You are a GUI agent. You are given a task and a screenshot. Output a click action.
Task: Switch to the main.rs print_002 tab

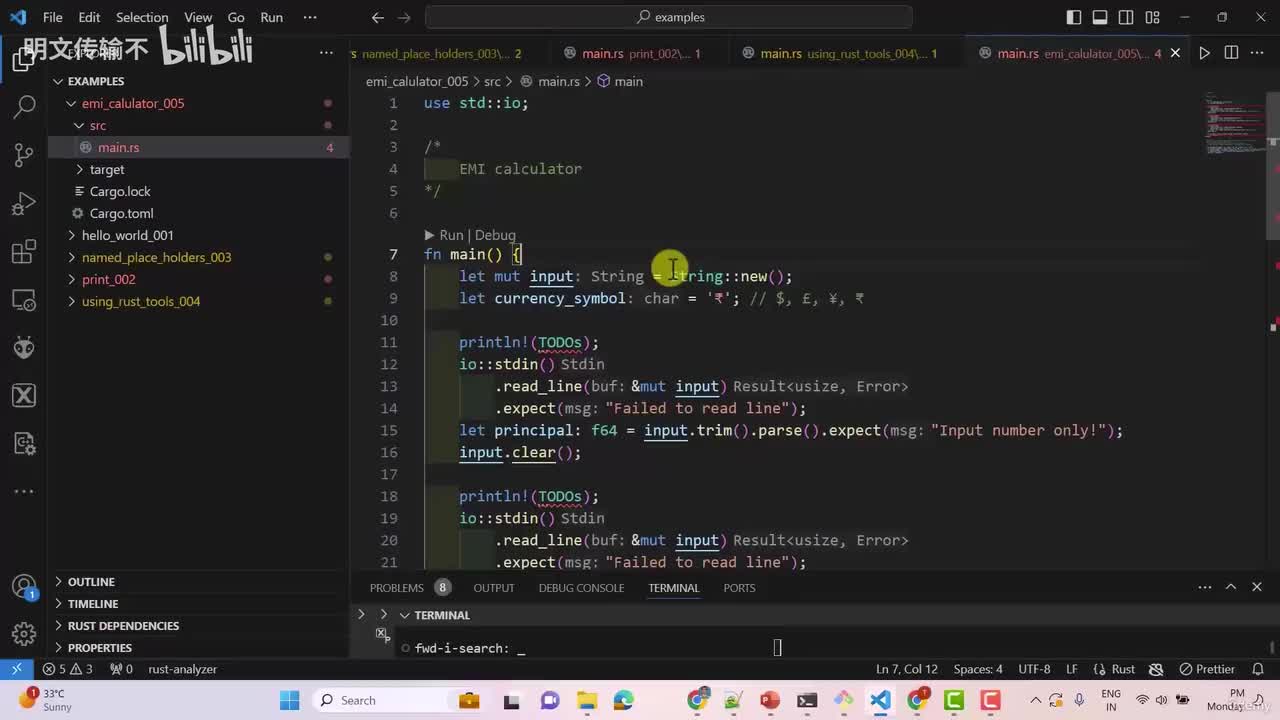coord(640,53)
